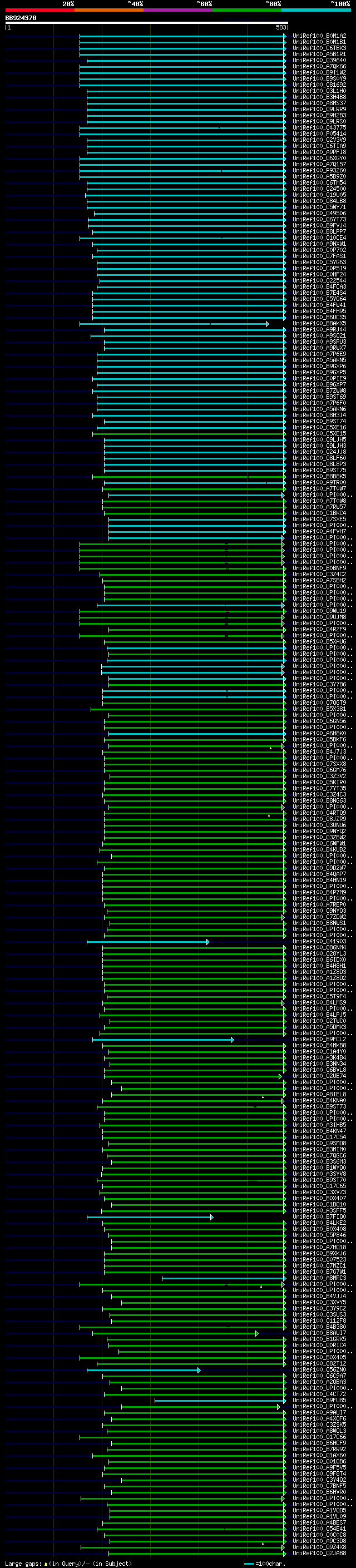This screenshot has width=356, height=1568.
Task: Select hit UniRef100_Q39640
Action: click(x=319, y=60)
